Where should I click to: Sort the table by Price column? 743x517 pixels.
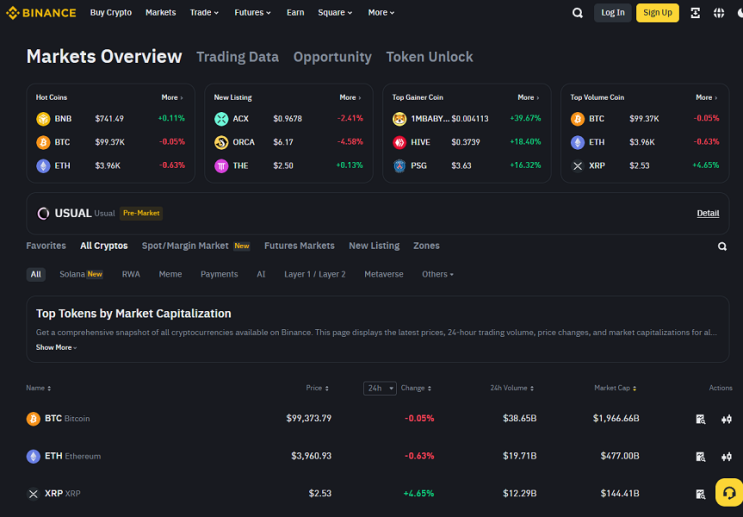317,388
